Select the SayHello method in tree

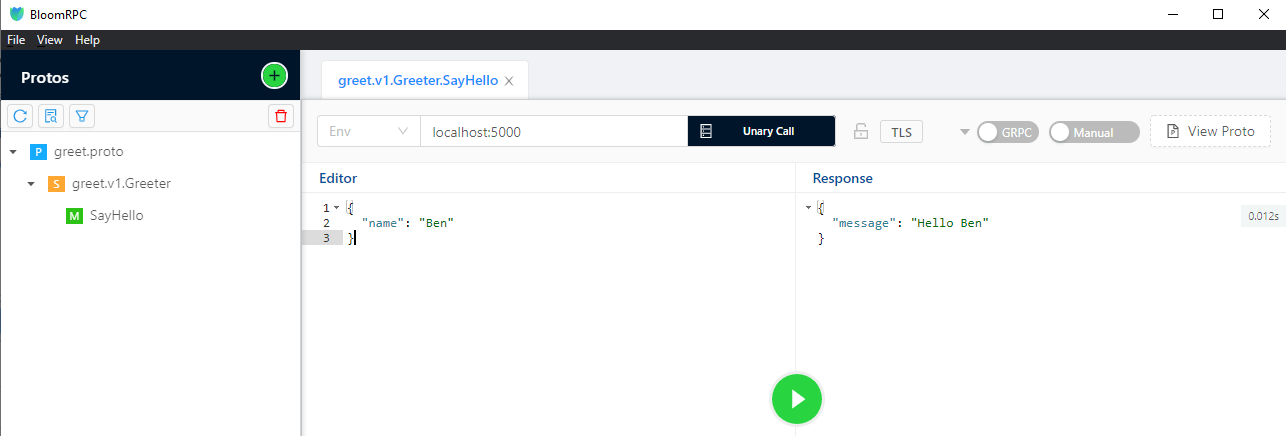[116, 215]
